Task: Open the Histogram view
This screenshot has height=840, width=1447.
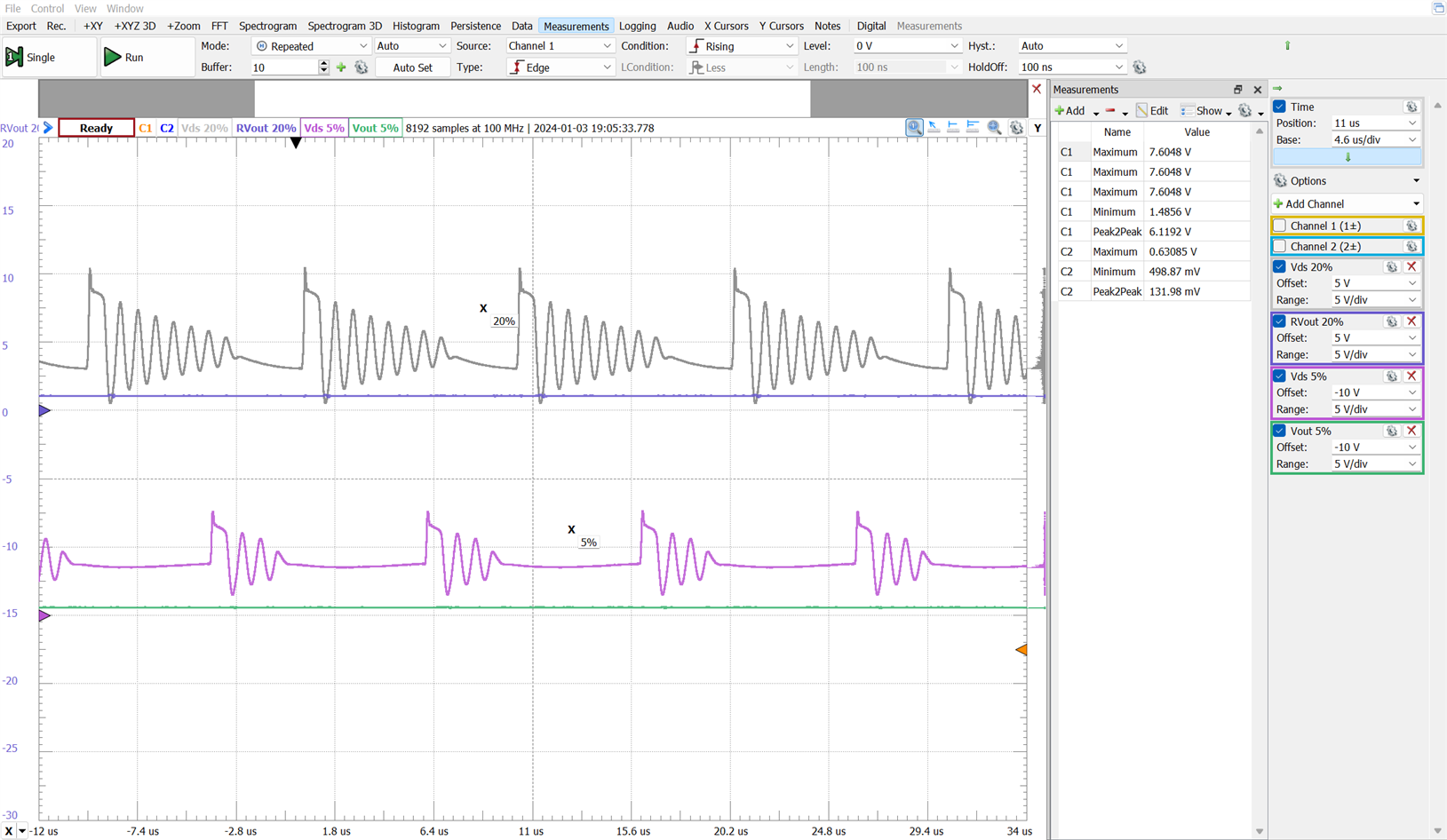Action: (416, 26)
